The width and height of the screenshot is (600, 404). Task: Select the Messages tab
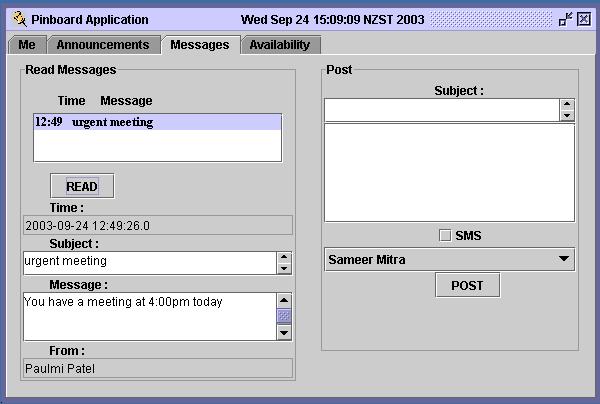click(200, 45)
